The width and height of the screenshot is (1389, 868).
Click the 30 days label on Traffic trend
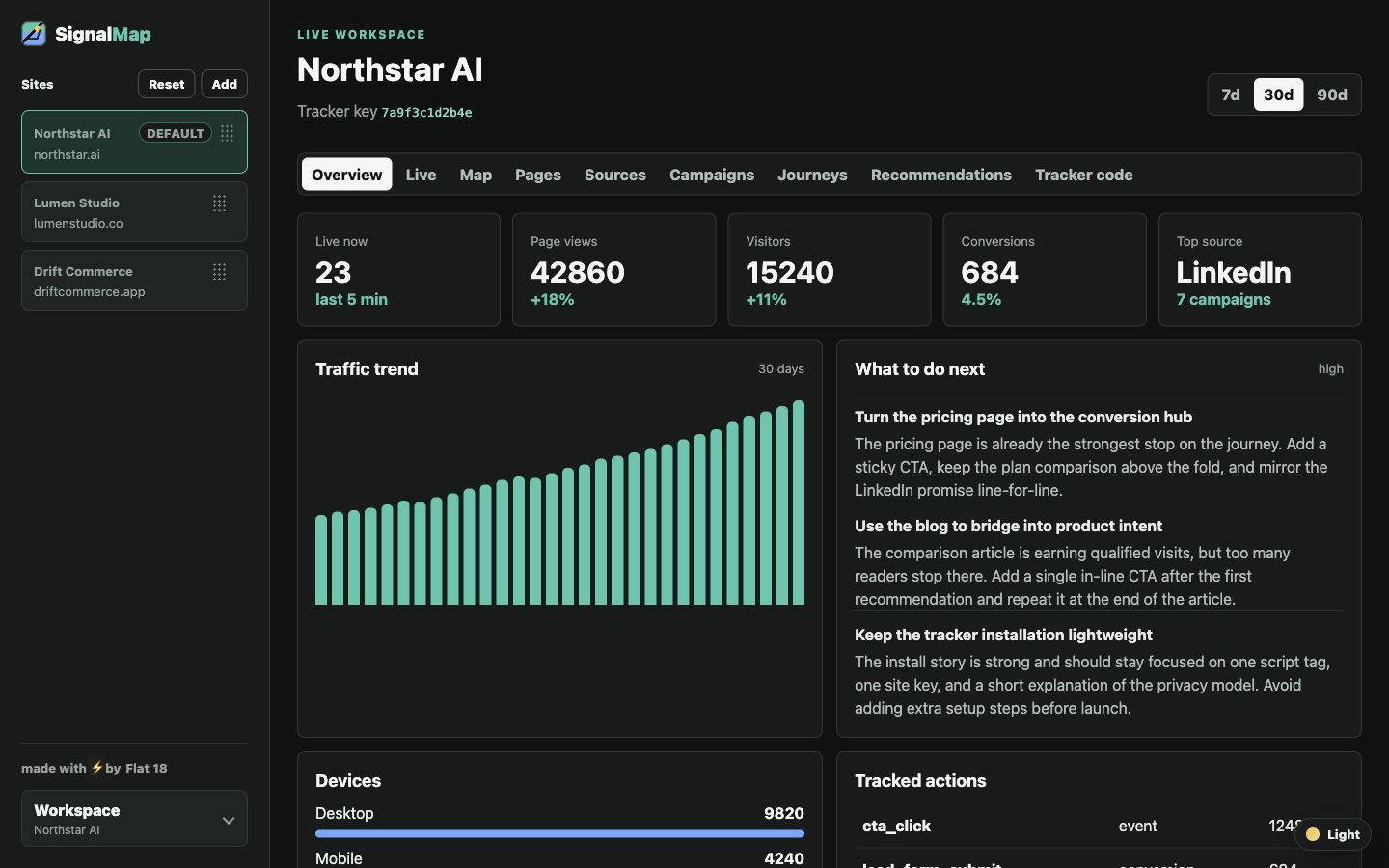pos(781,368)
